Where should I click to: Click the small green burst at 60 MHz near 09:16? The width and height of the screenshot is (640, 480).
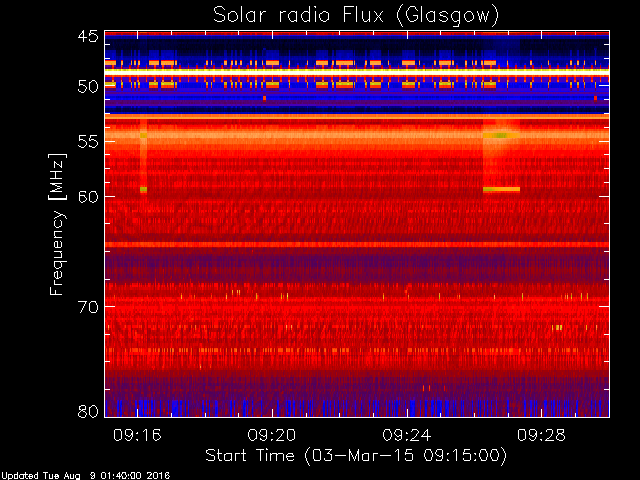tap(143, 189)
